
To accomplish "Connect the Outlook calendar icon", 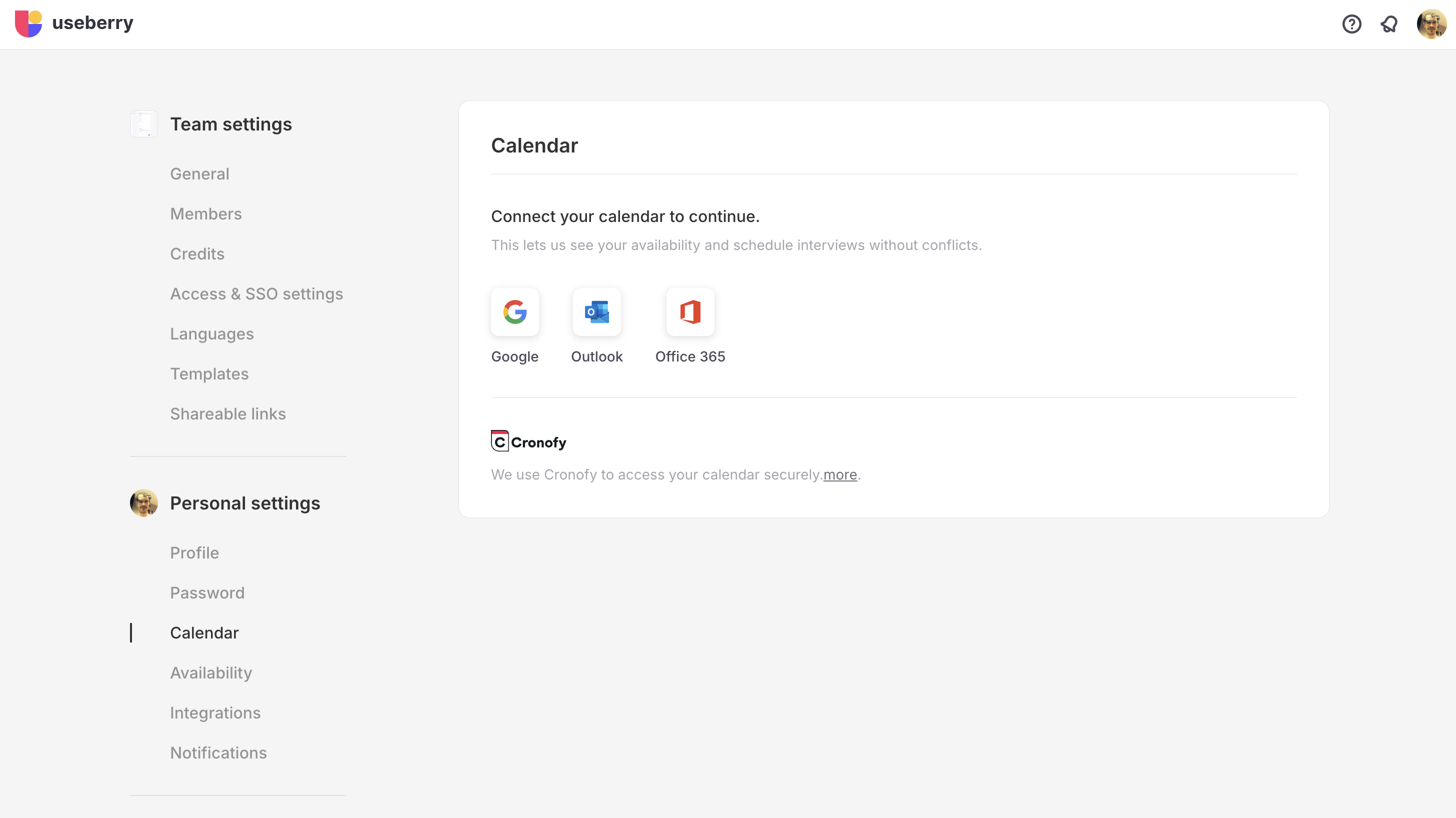I will [x=596, y=312].
